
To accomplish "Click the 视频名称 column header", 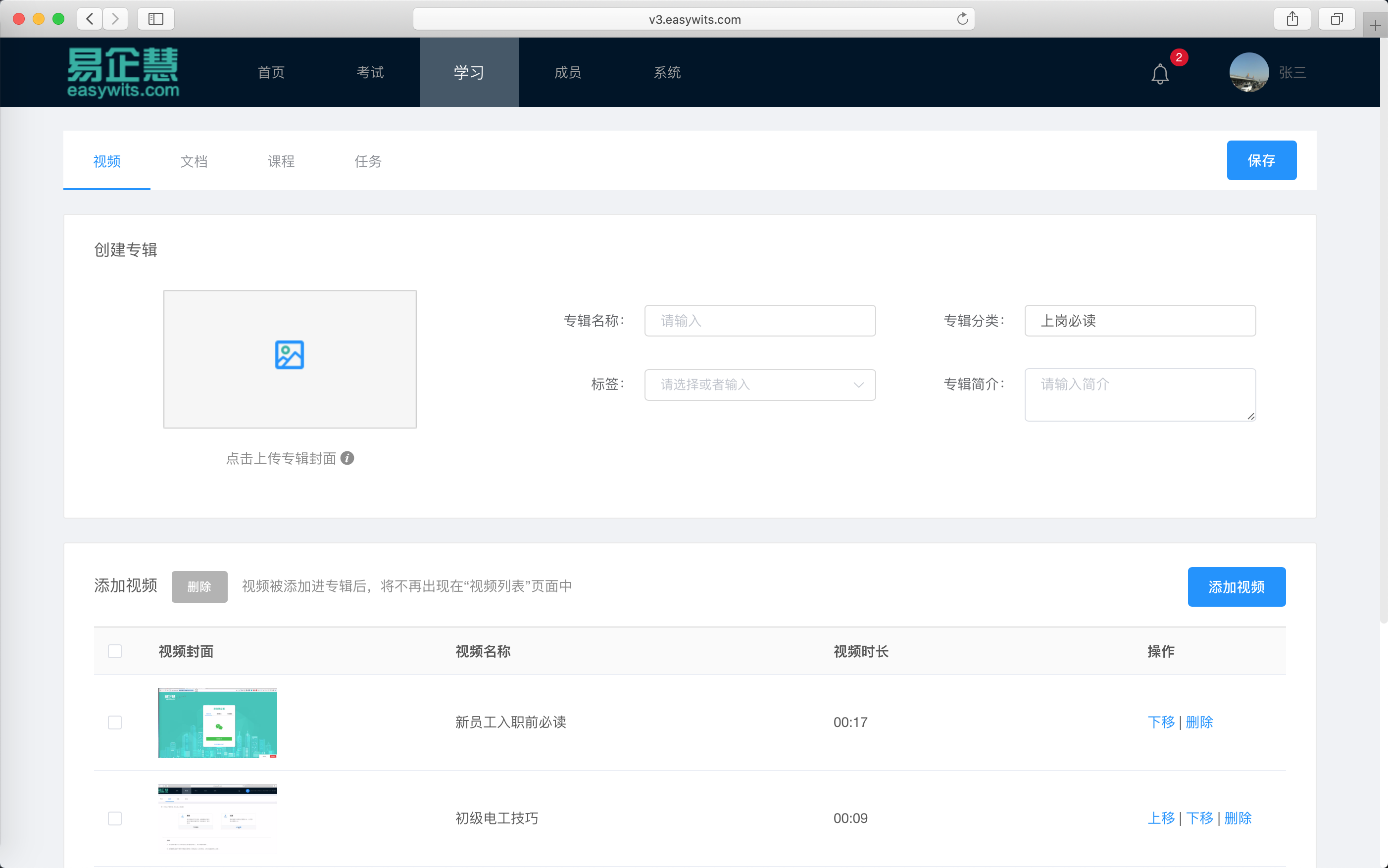I will (x=483, y=651).
